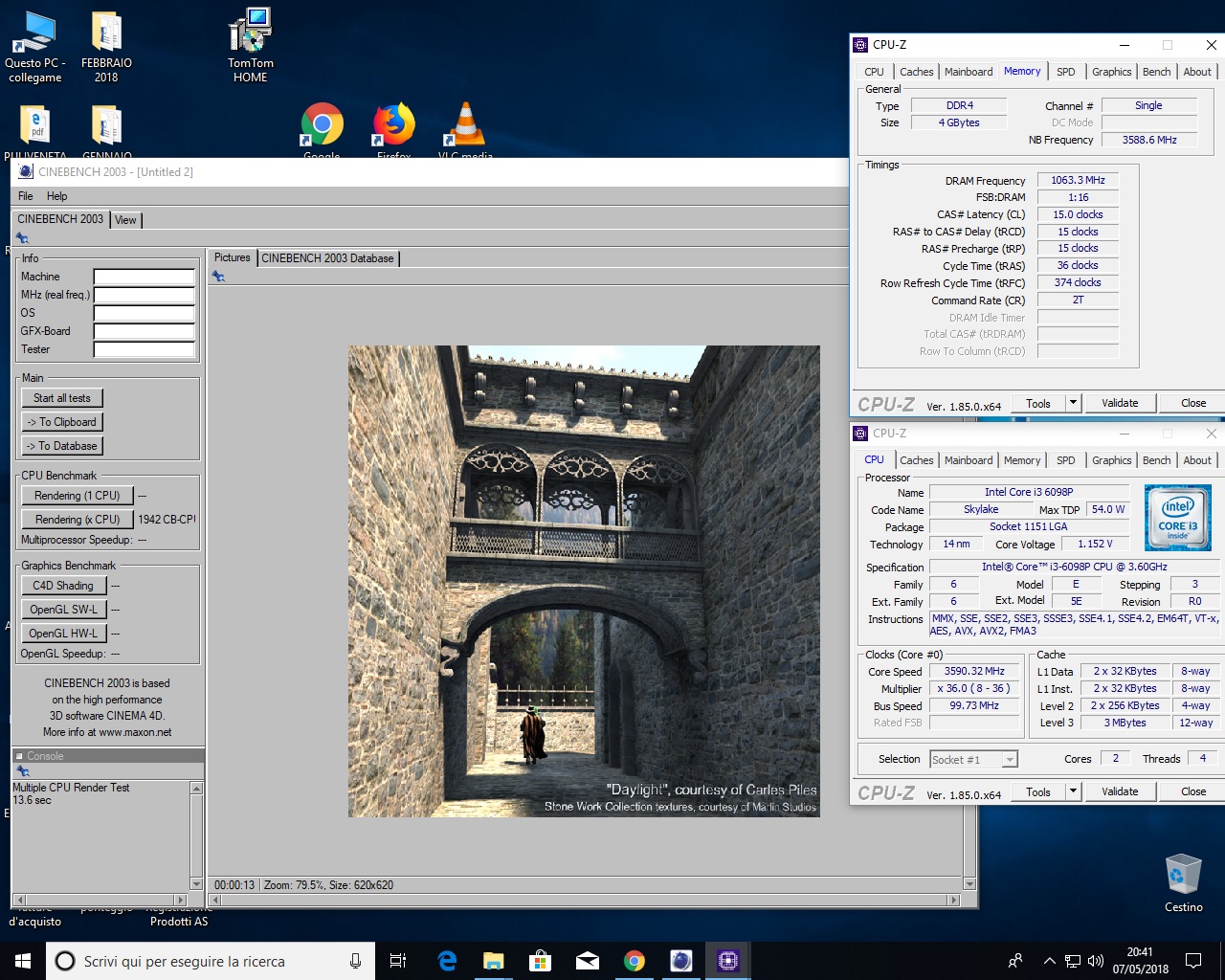Open Mainboard tab in lower CPU-Z window
This screenshot has height=980, width=1225.
(969, 460)
